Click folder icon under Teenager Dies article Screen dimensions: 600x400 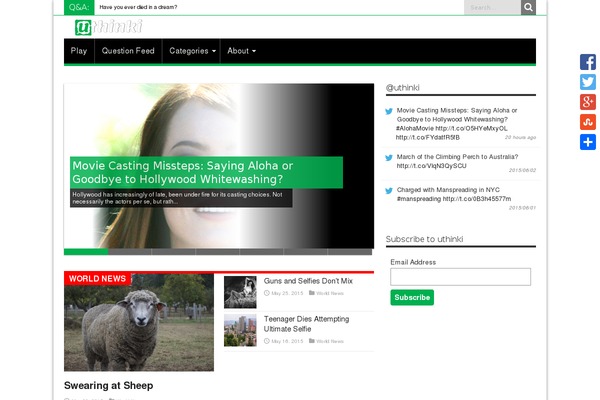tap(311, 341)
